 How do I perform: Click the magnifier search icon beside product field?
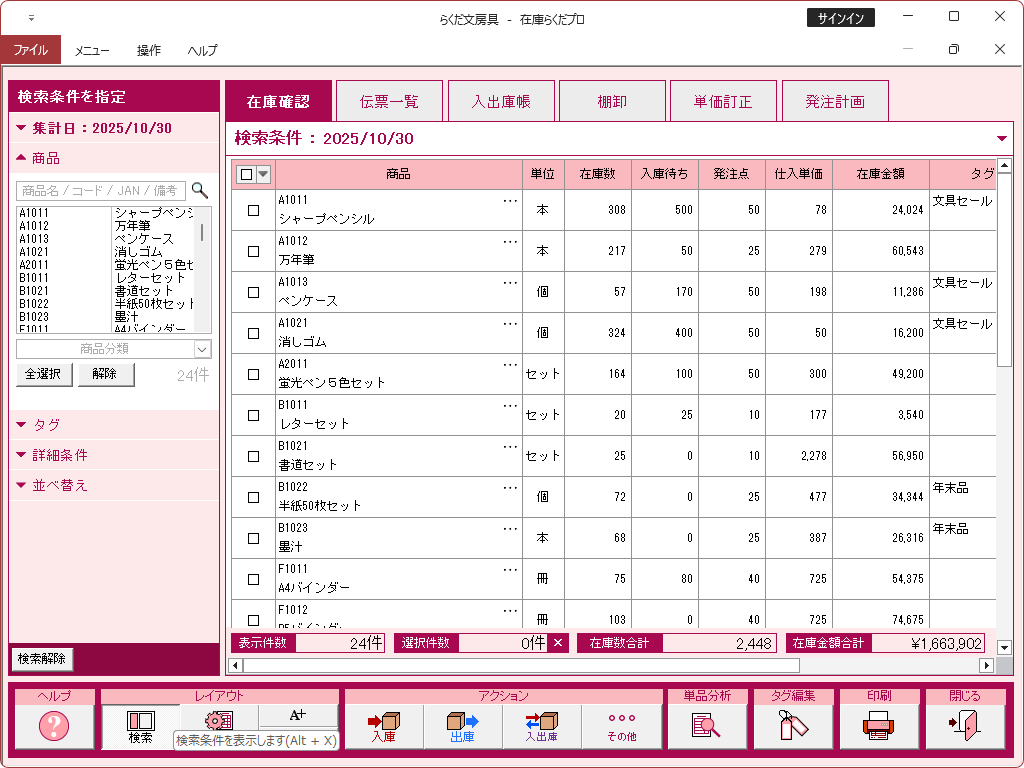pyautogui.click(x=200, y=190)
